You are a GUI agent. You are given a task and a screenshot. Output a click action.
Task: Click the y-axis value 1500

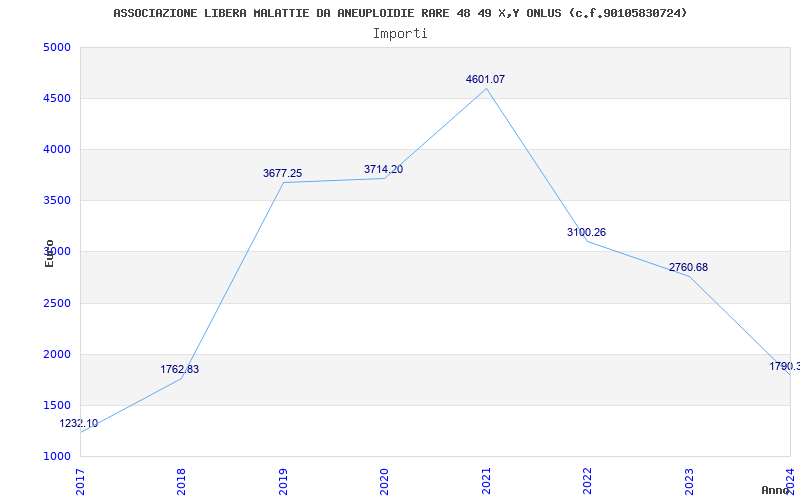[x=57, y=406]
